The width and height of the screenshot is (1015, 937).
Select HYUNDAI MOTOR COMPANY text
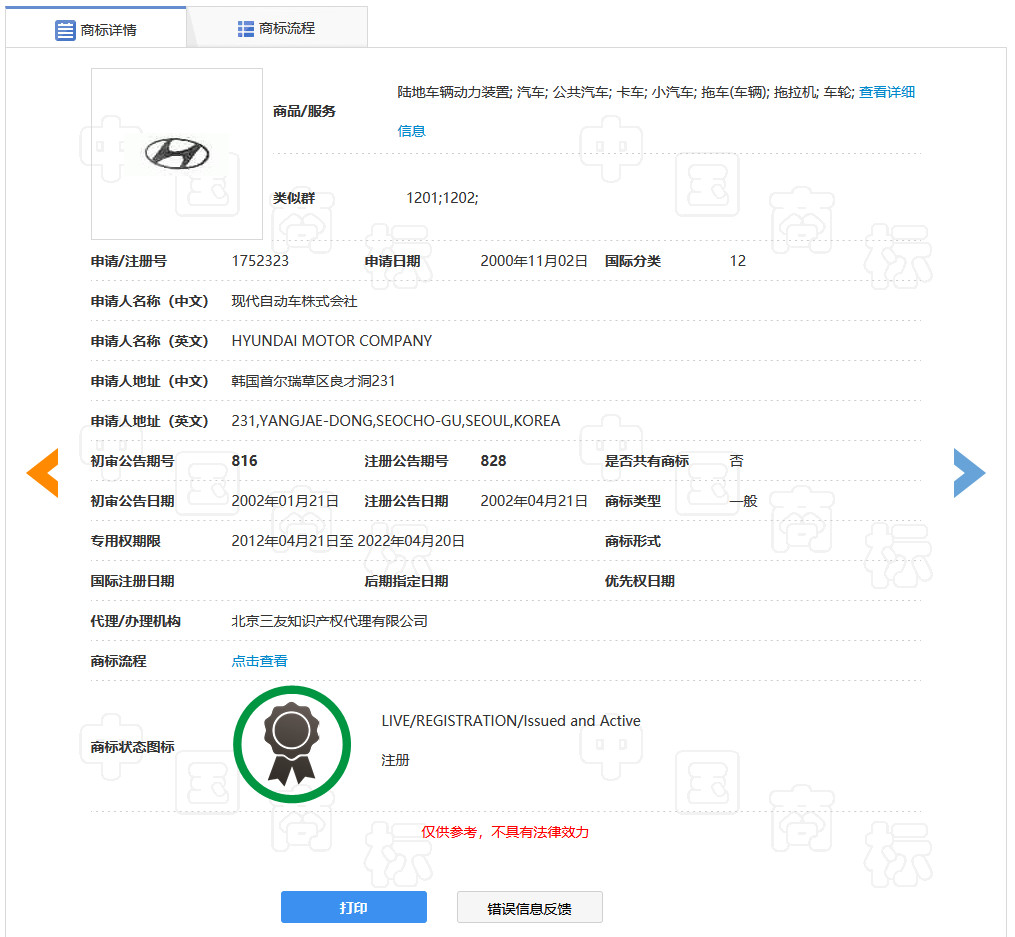[x=331, y=341]
